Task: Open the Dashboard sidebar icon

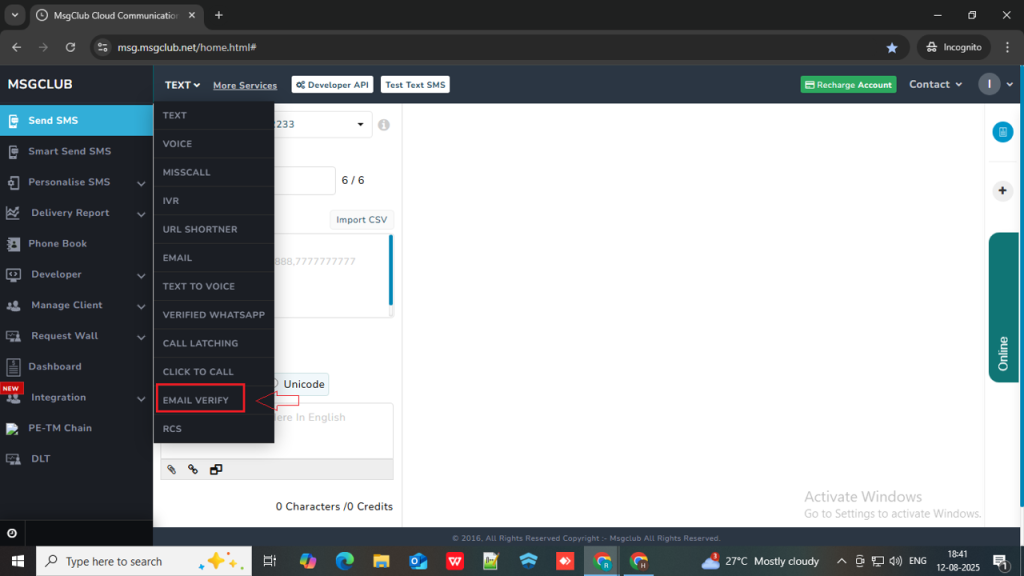Action: [13, 366]
